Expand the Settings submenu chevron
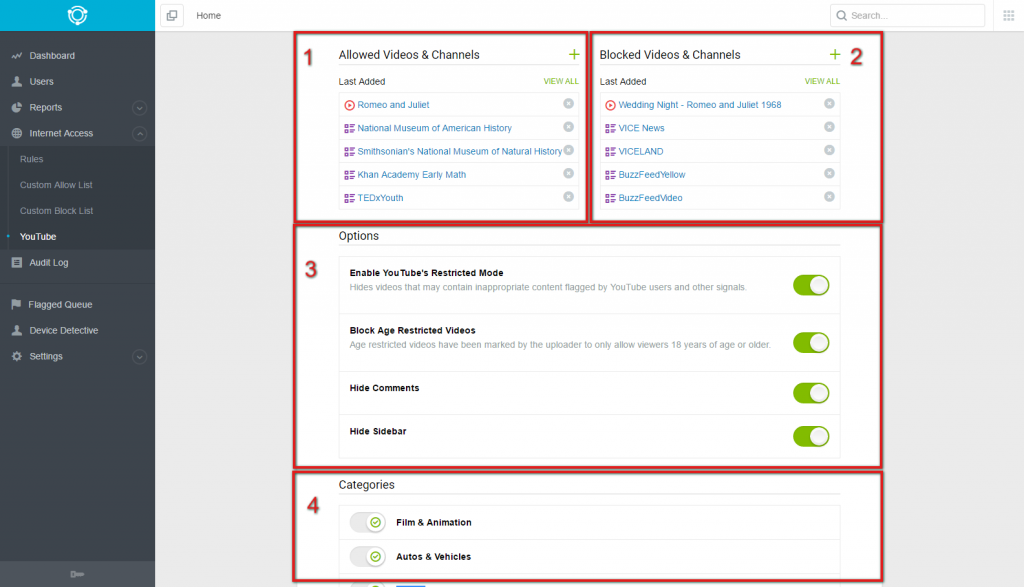Image resolution: width=1024 pixels, height=587 pixels. (139, 357)
